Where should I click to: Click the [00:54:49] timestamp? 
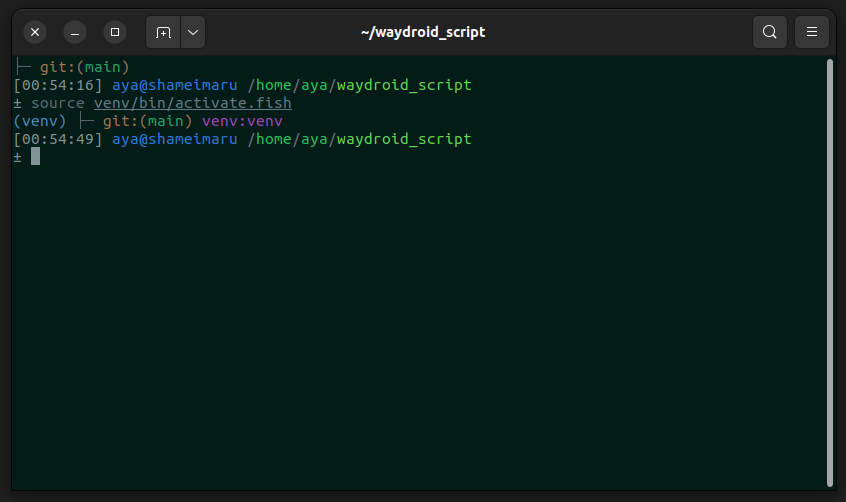[58, 139]
